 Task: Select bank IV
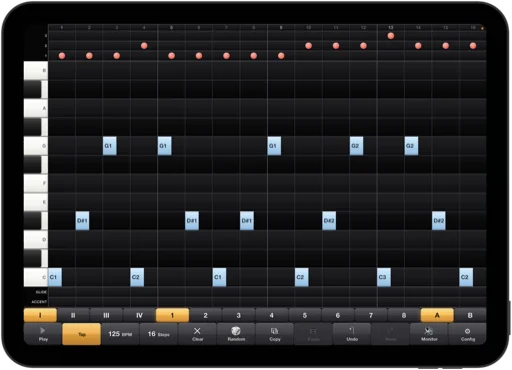click(x=139, y=315)
